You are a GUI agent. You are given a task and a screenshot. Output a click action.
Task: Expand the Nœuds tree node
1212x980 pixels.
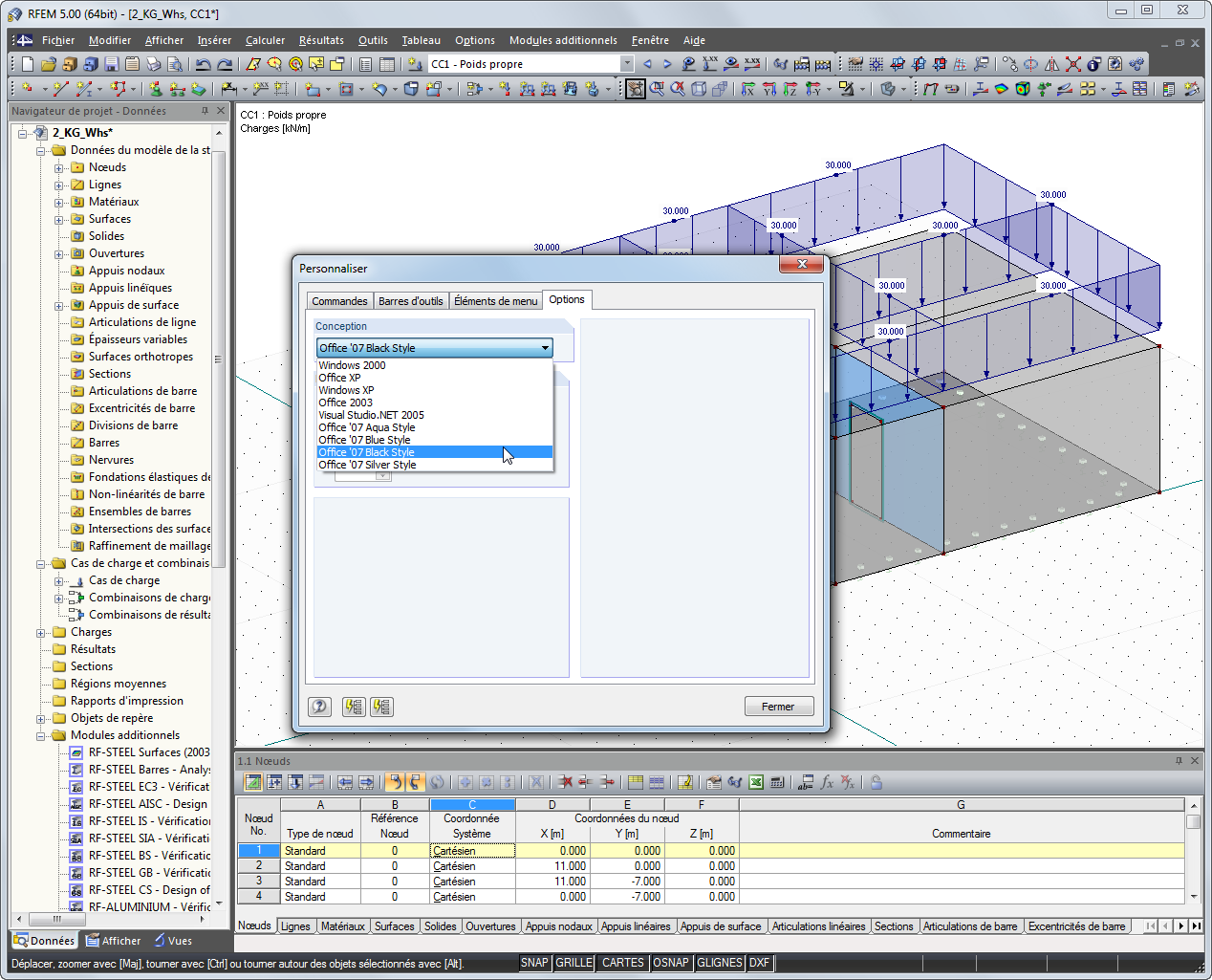pos(58,168)
